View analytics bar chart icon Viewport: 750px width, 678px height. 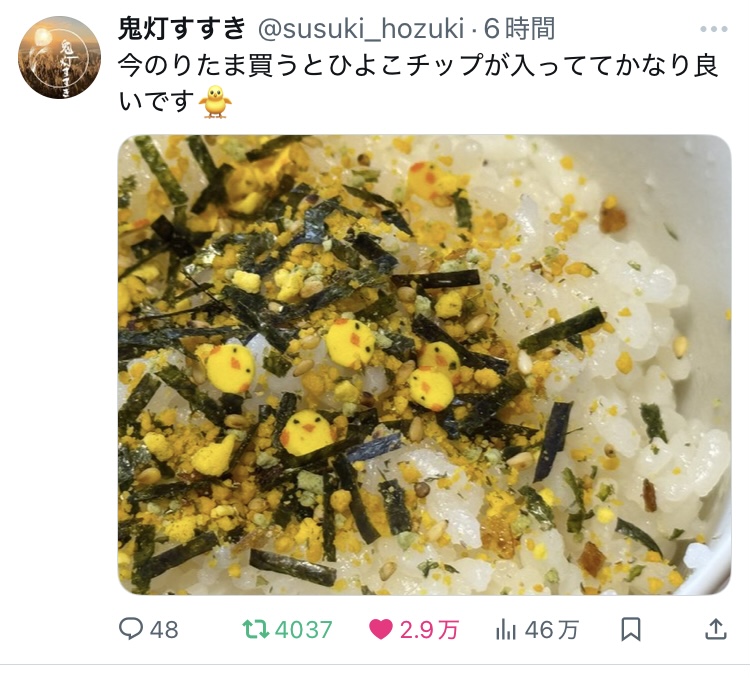pos(506,630)
